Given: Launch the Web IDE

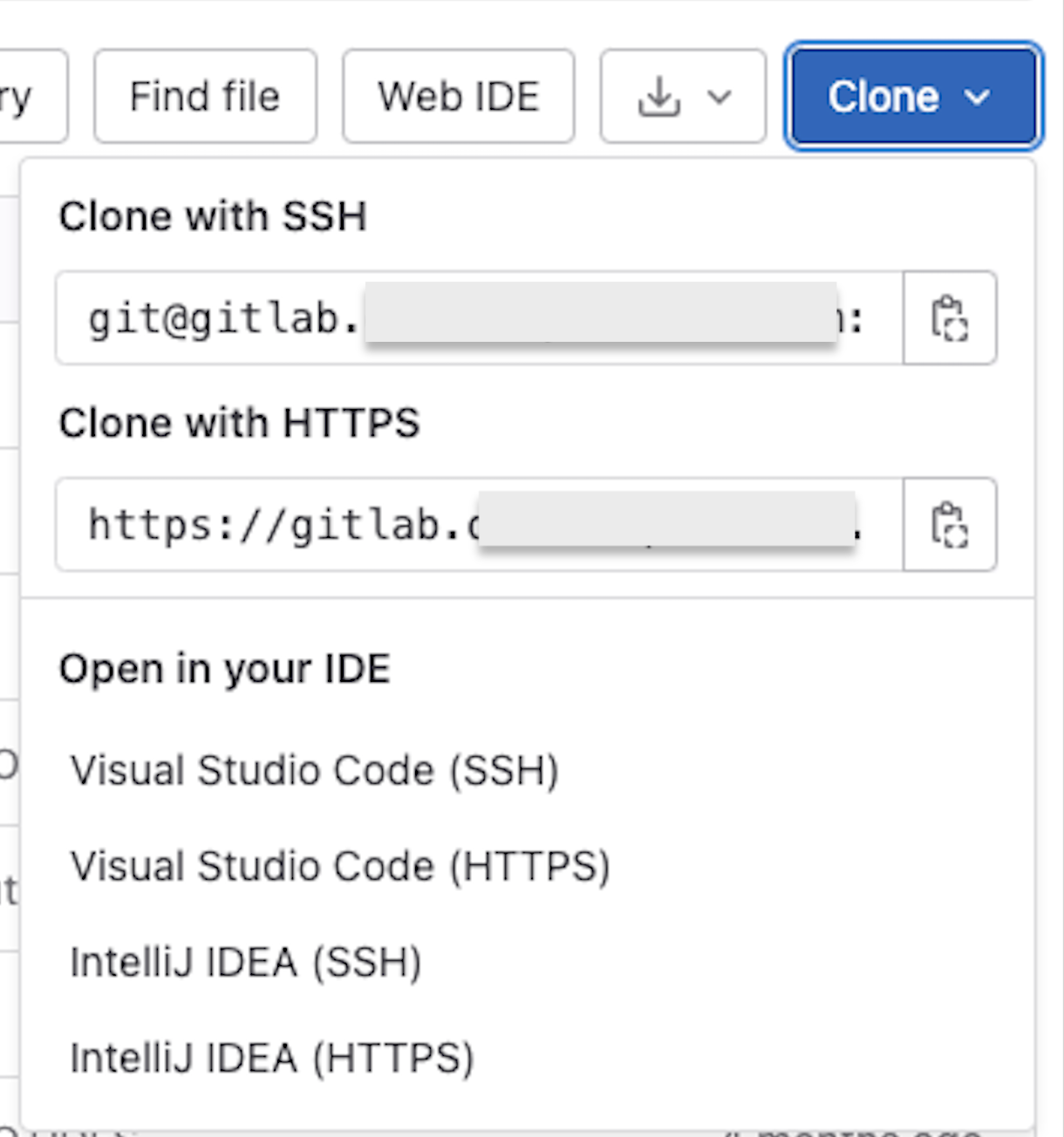Looking at the screenshot, I should (x=458, y=97).
